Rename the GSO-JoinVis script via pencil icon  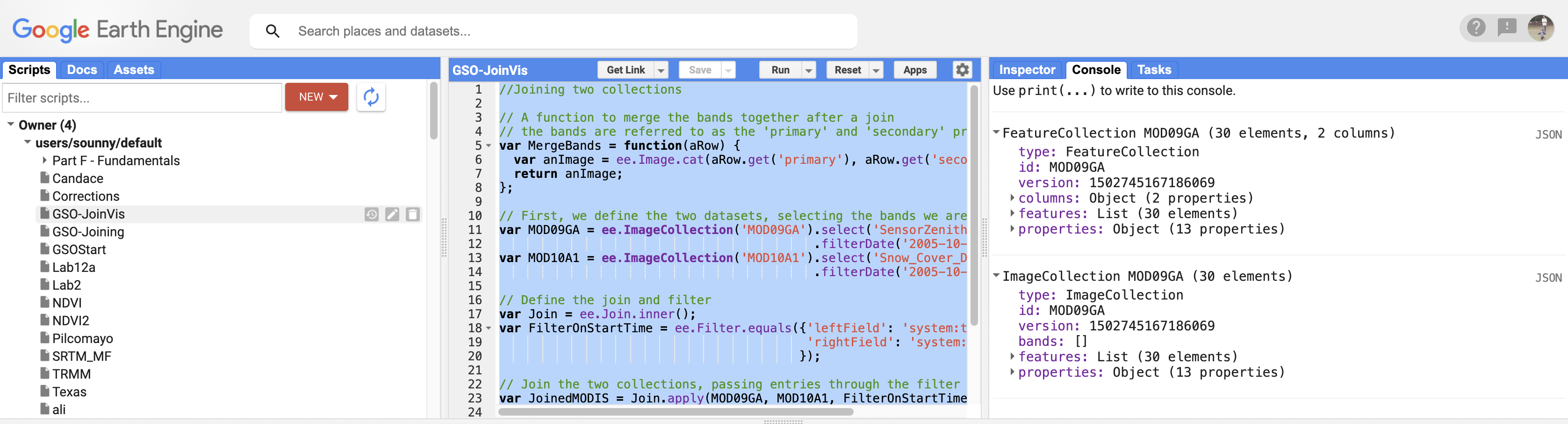tap(392, 214)
